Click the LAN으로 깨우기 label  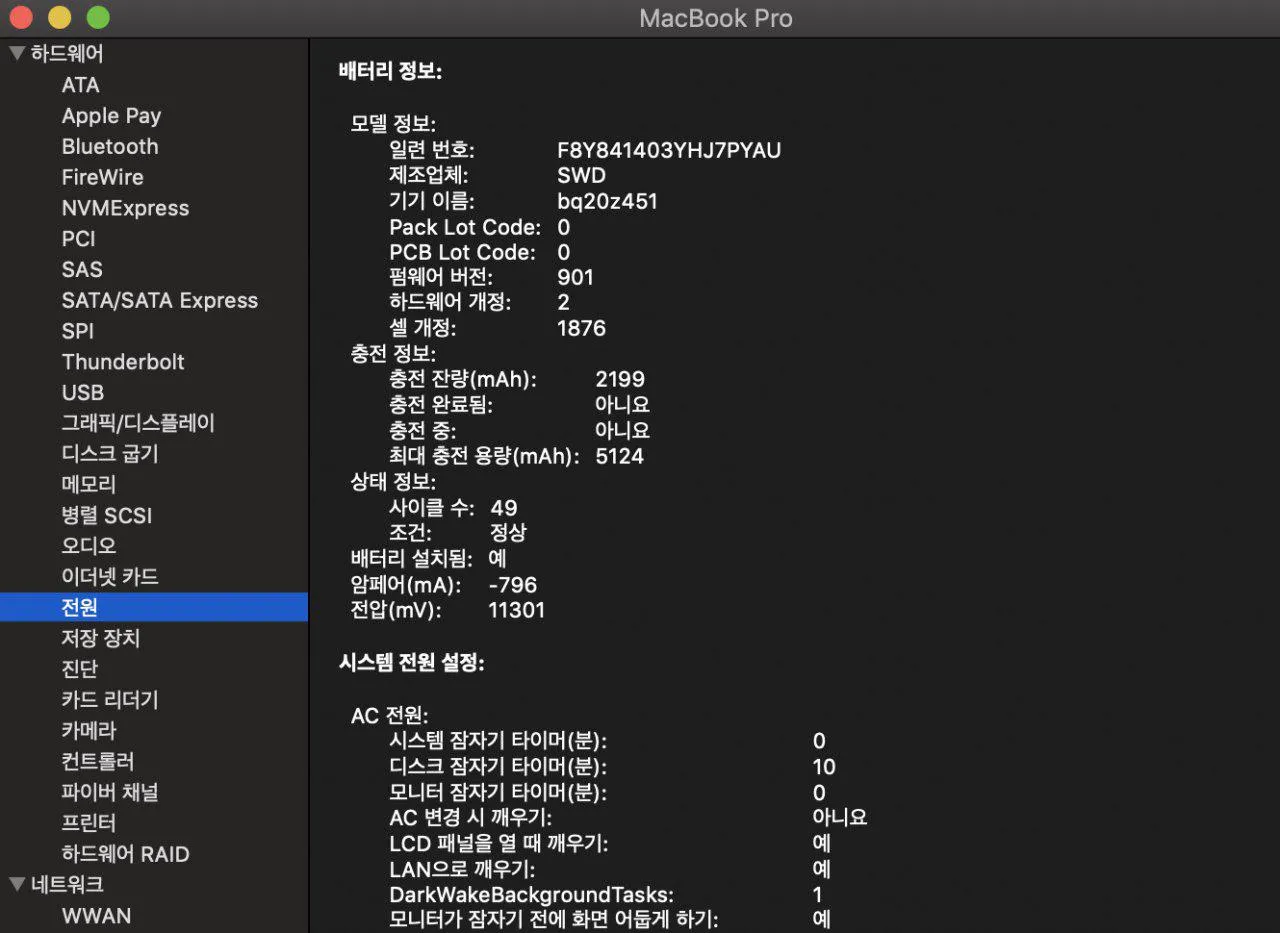click(x=462, y=869)
